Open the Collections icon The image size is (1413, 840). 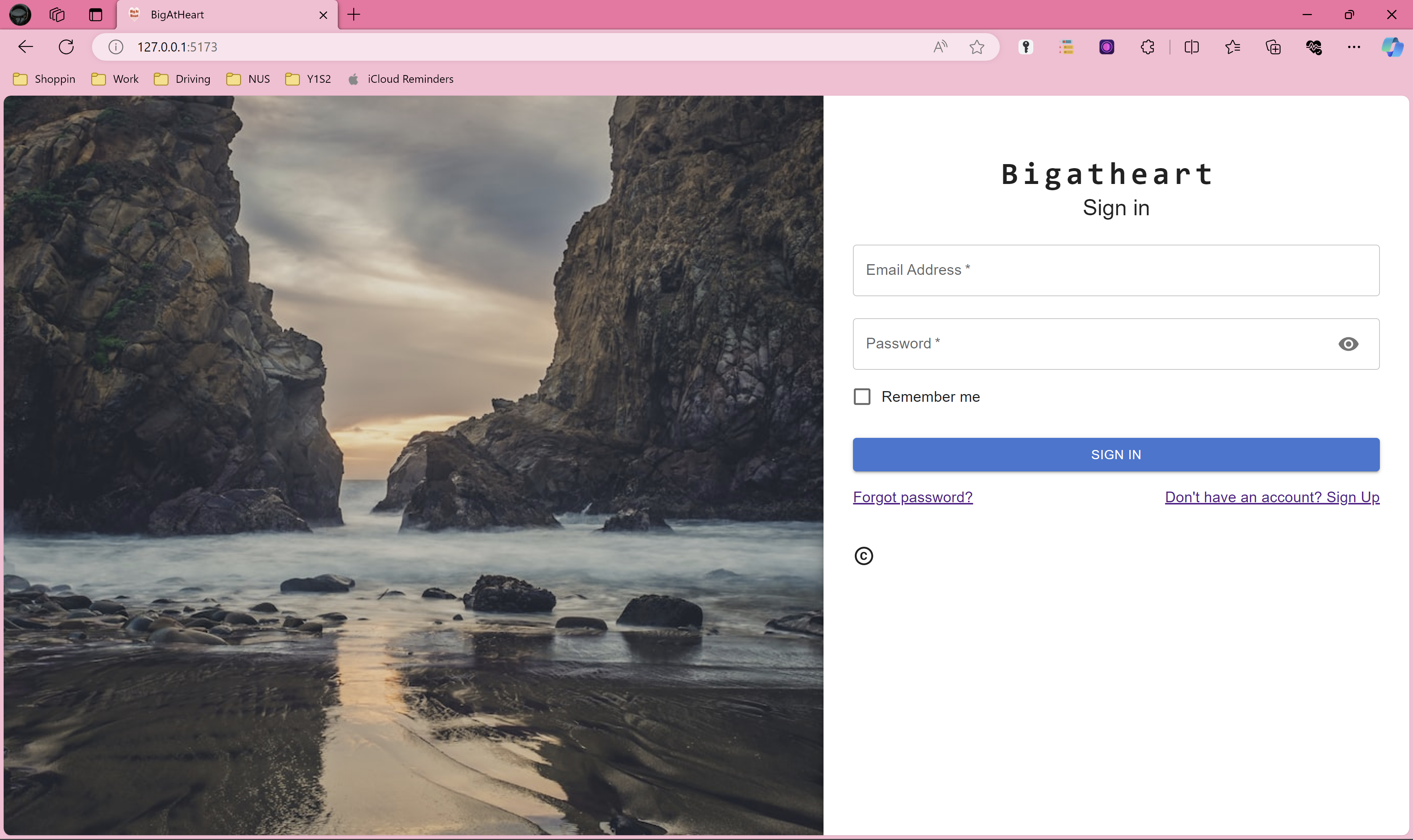[x=1273, y=47]
